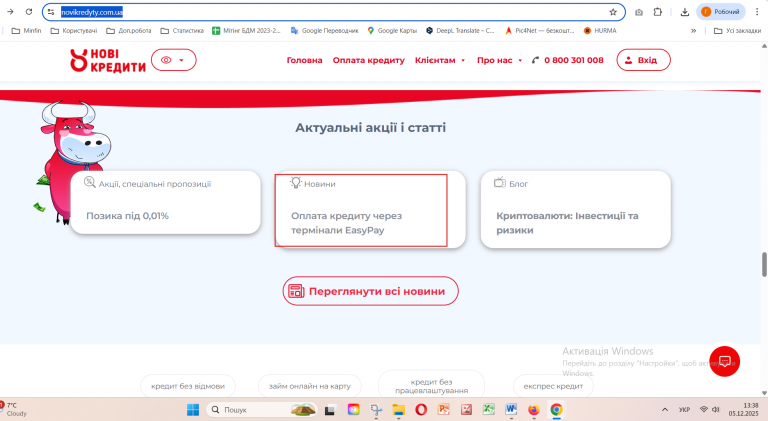Open Word from taskbar
This screenshot has height=421, width=768.
point(511,410)
